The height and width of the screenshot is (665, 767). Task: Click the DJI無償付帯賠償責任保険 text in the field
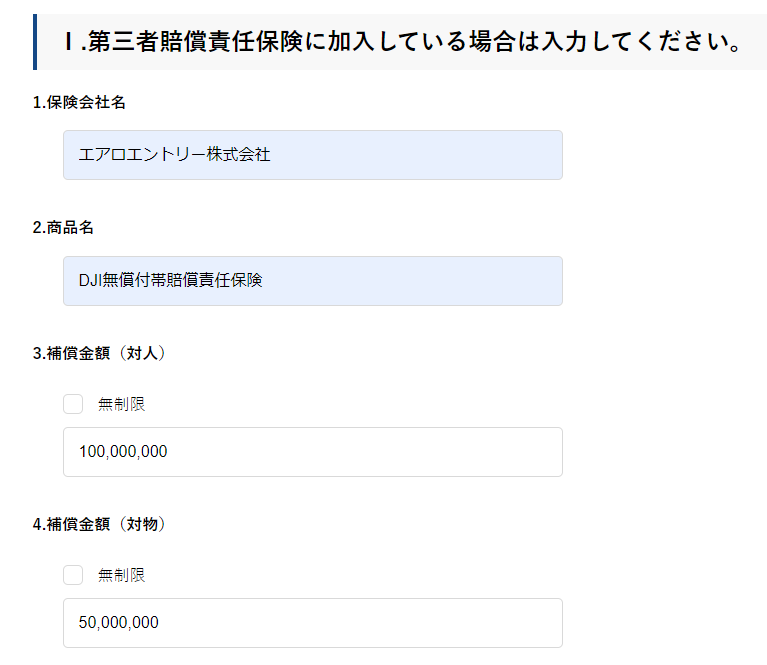pos(170,281)
